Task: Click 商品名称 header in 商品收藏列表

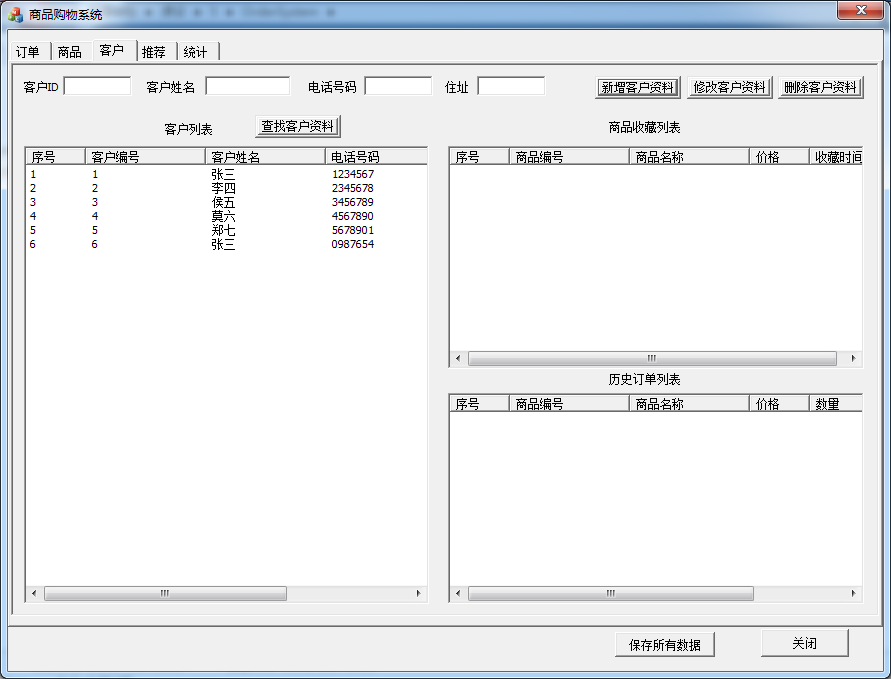Action: [689, 156]
